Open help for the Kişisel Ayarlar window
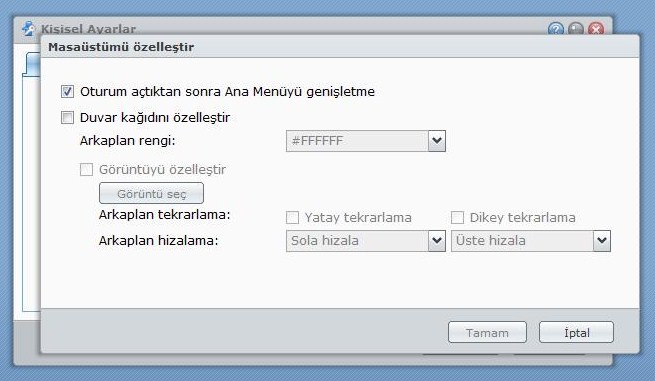 point(556,29)
